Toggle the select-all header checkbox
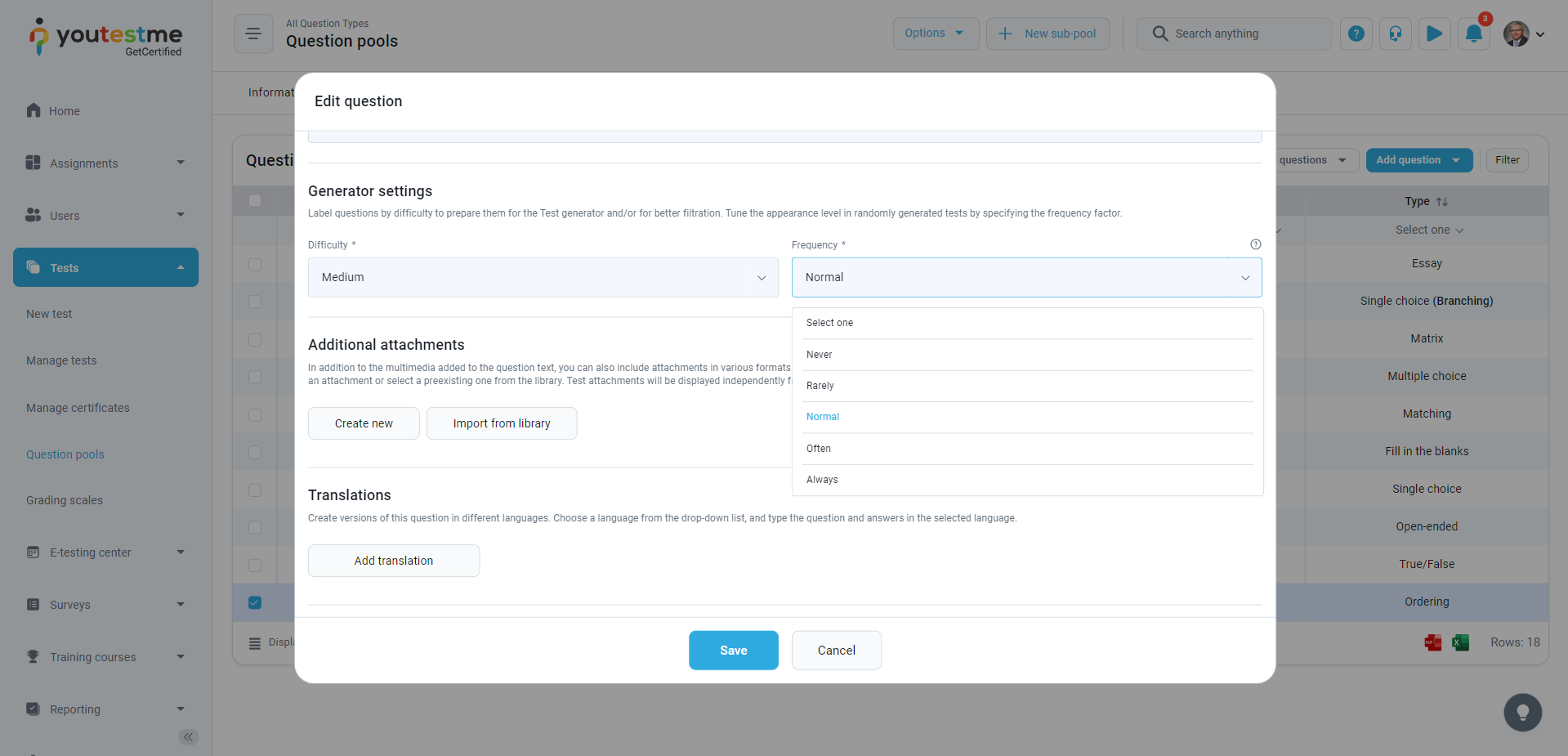This screenshot has width=1568, height=756. (x=255, y=201)
